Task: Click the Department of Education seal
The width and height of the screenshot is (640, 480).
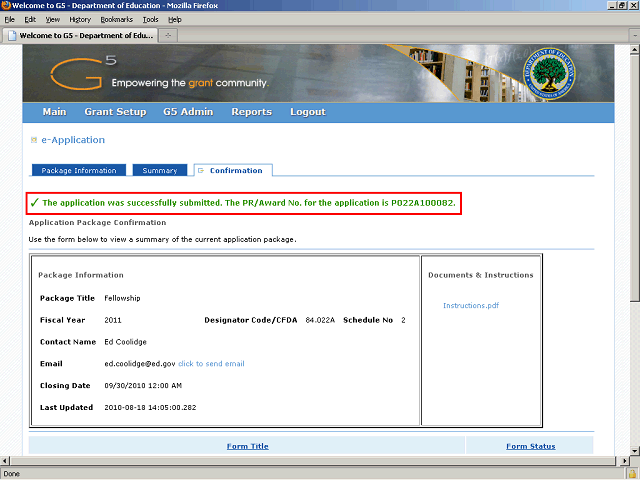Action: 549,73
